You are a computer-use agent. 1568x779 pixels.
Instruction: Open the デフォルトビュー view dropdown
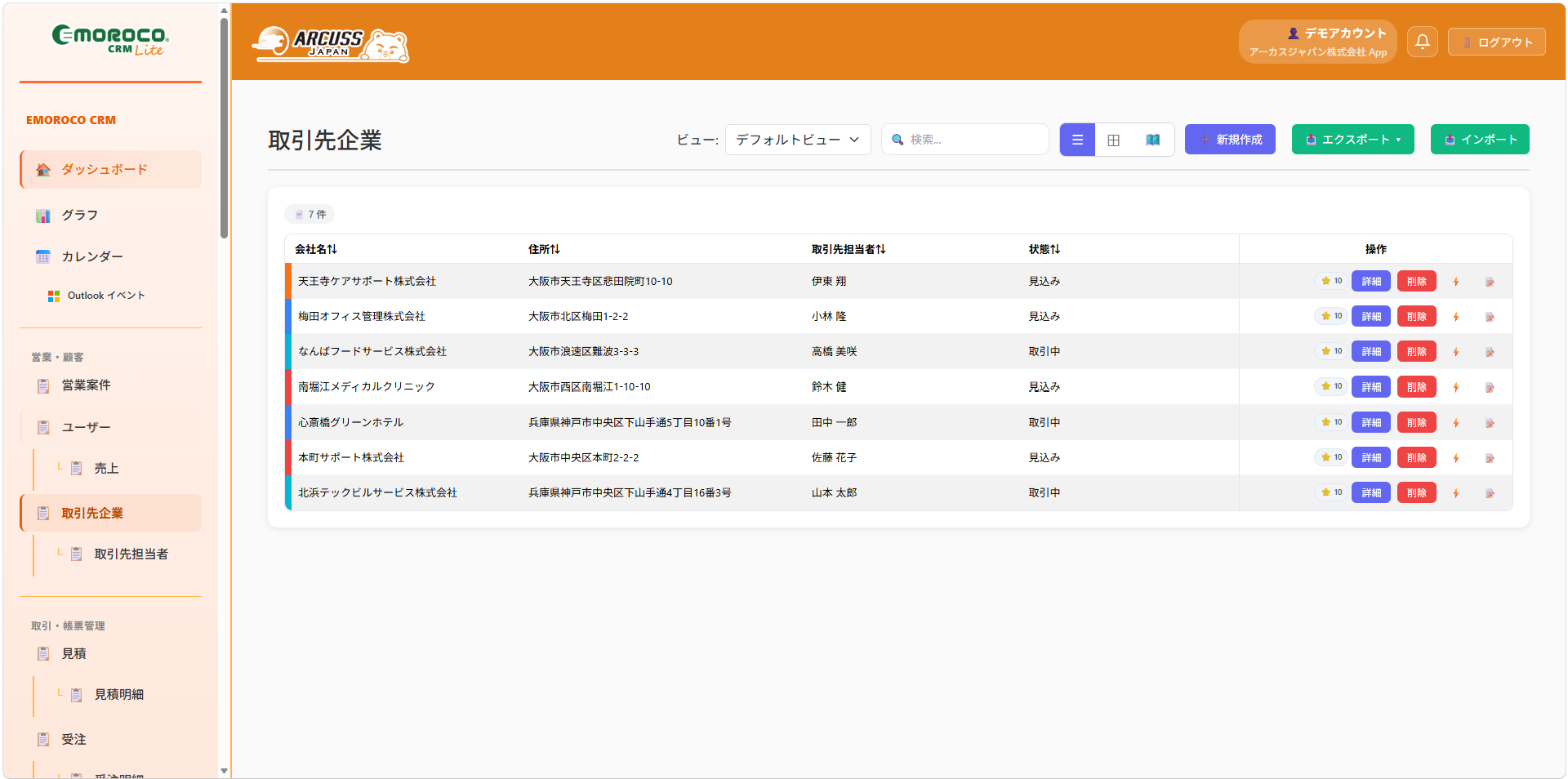point(798,140)
